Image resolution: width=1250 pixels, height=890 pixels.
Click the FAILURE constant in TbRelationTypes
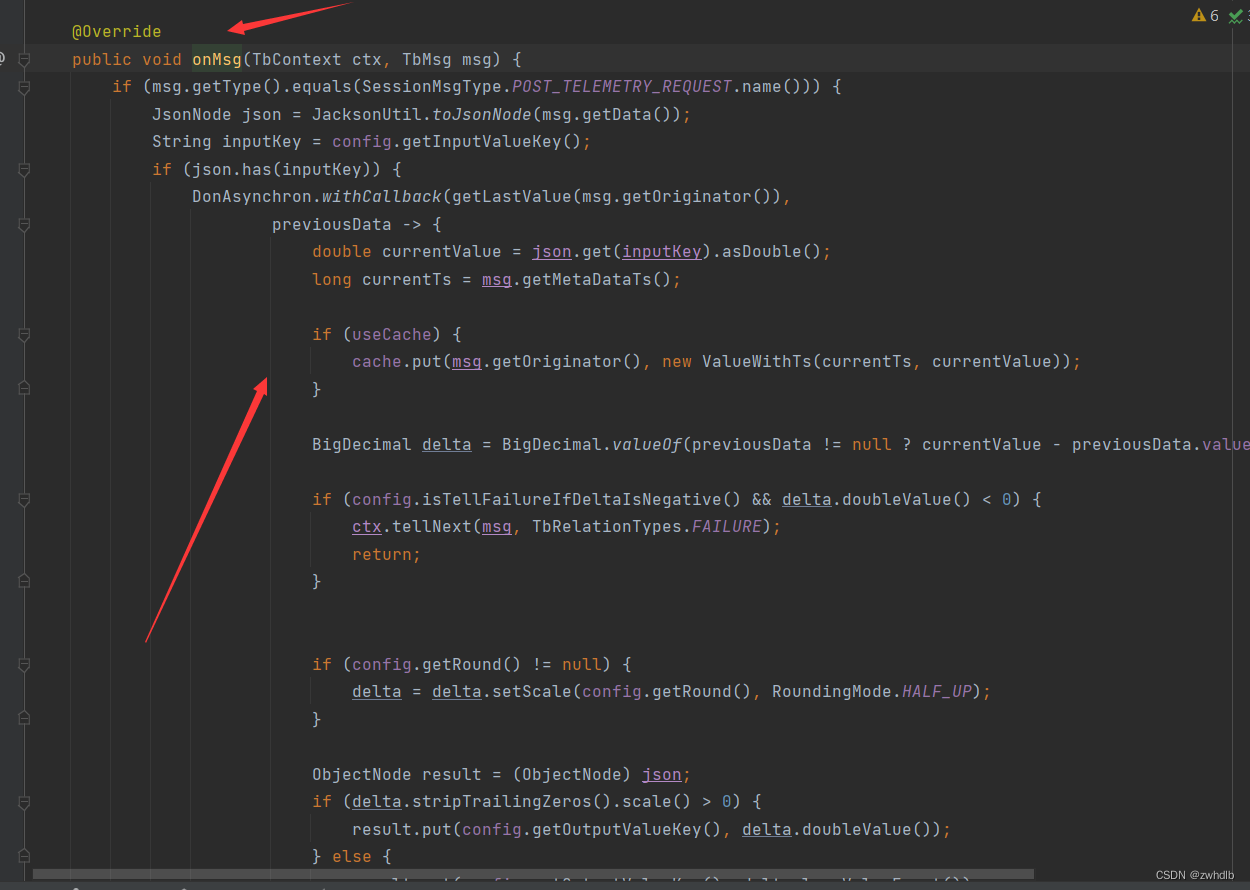pyautogui.click(x=727, y=527)
